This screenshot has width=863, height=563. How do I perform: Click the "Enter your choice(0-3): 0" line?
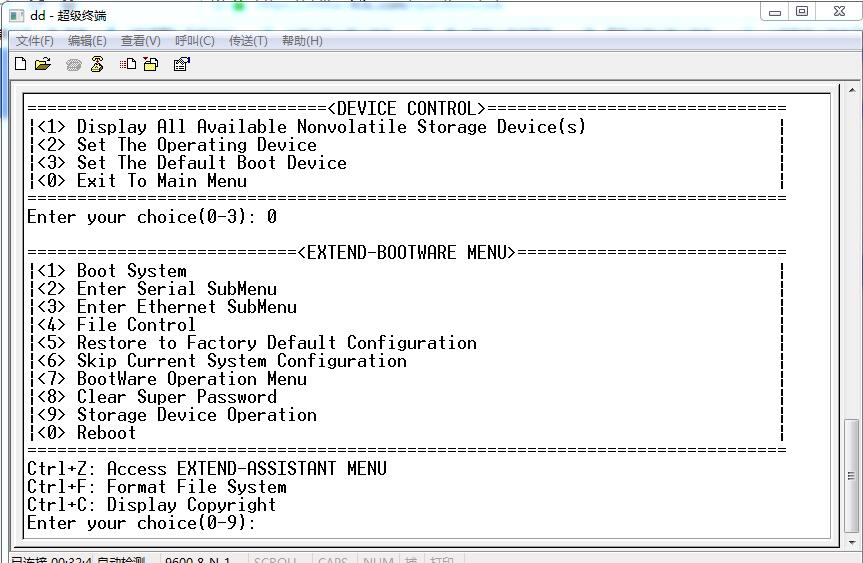click(152, 217)
